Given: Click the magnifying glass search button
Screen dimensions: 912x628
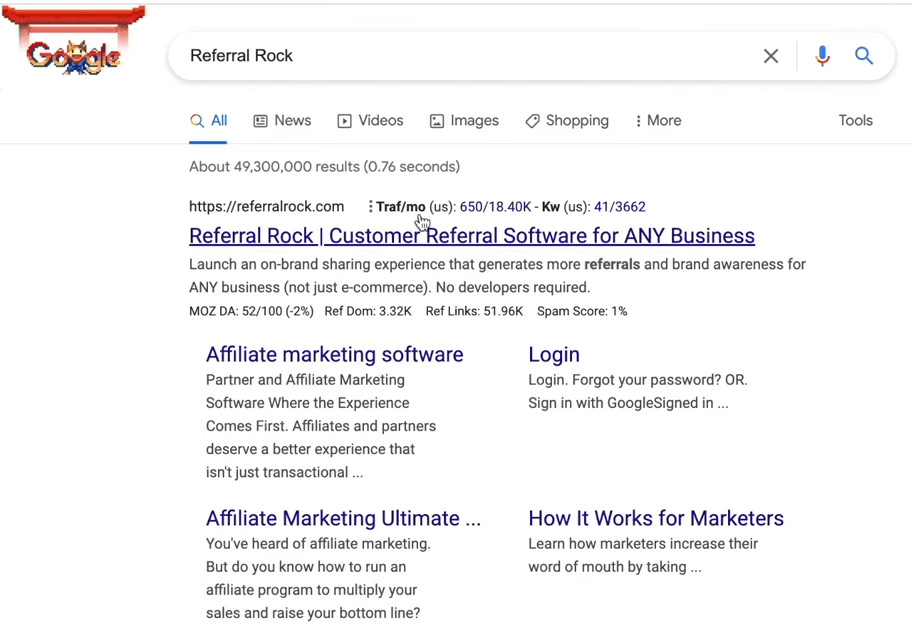Looking at the screenshot, I should pos(864,56).
